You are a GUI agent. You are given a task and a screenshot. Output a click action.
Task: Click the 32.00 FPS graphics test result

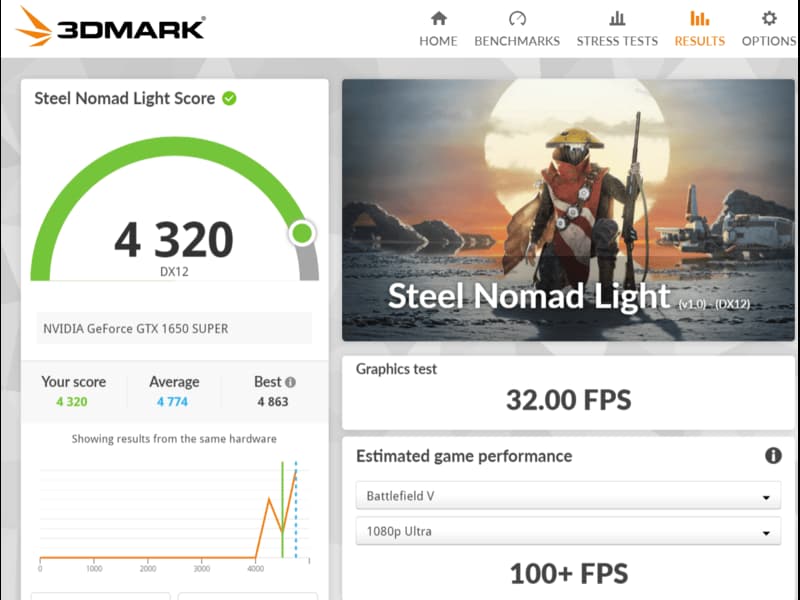pyautogui.click(x=568, y=399)
